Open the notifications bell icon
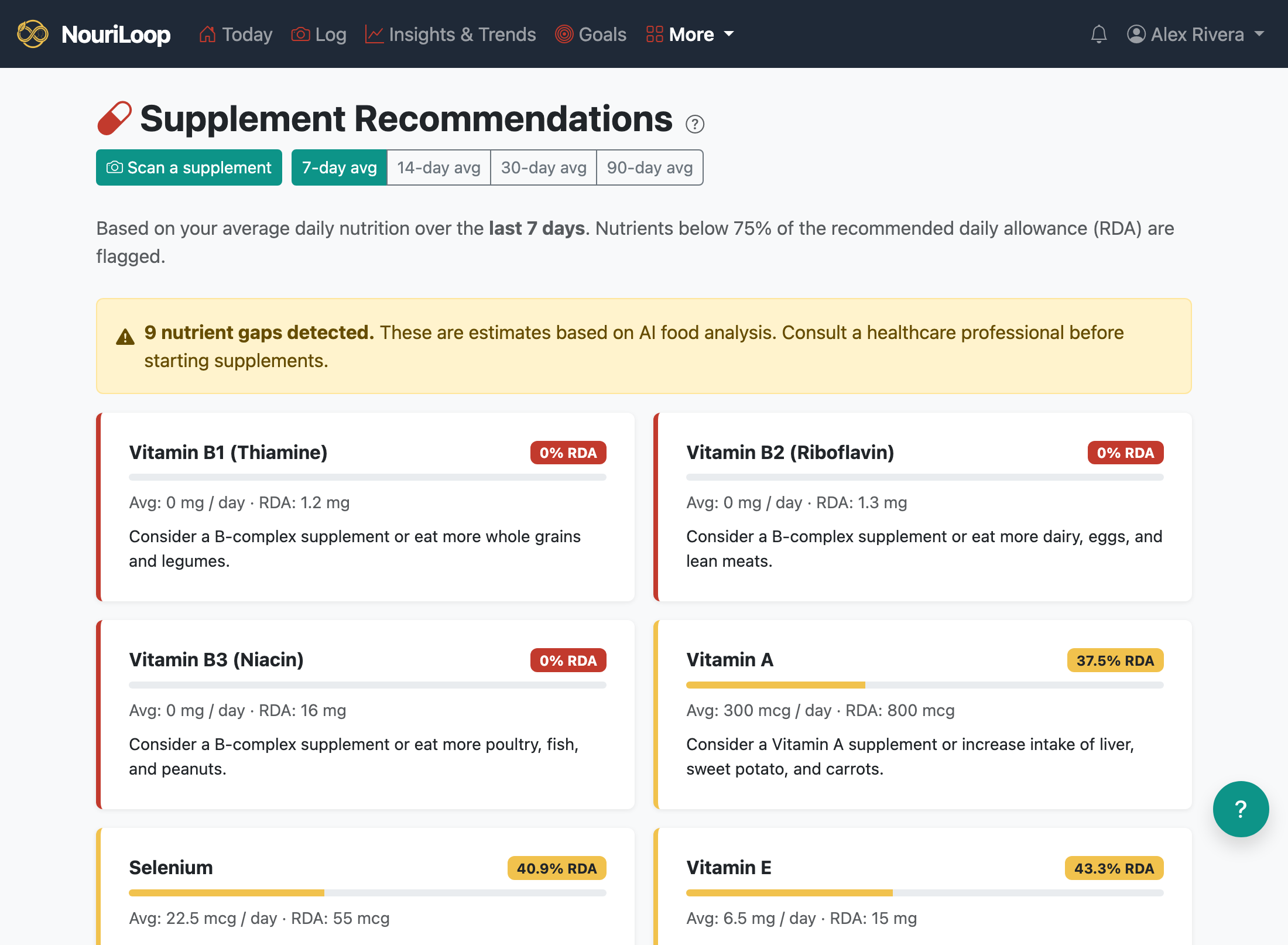 coord(1099,34)
